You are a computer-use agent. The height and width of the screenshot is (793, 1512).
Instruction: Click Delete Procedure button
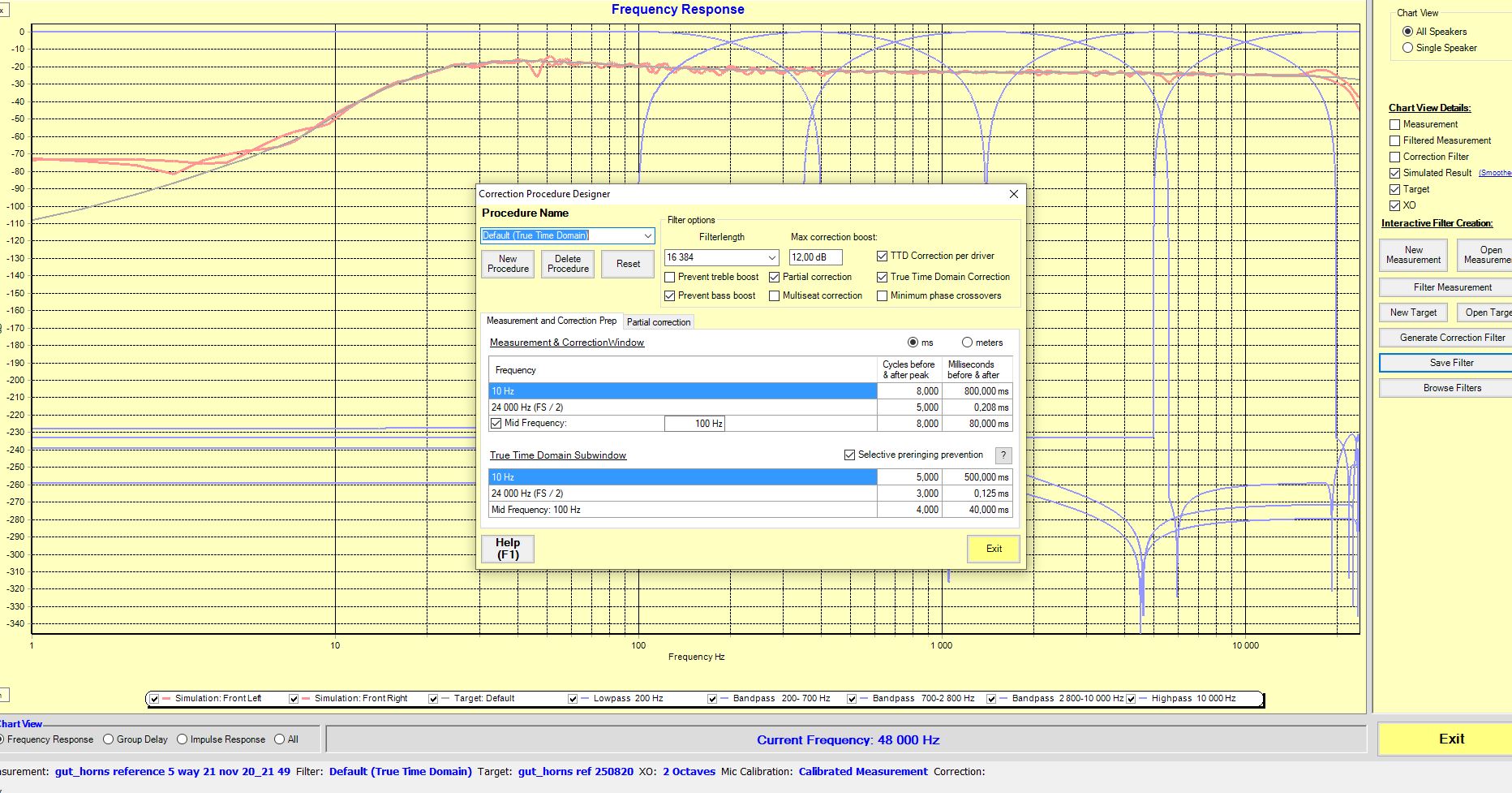click(568, 264)
